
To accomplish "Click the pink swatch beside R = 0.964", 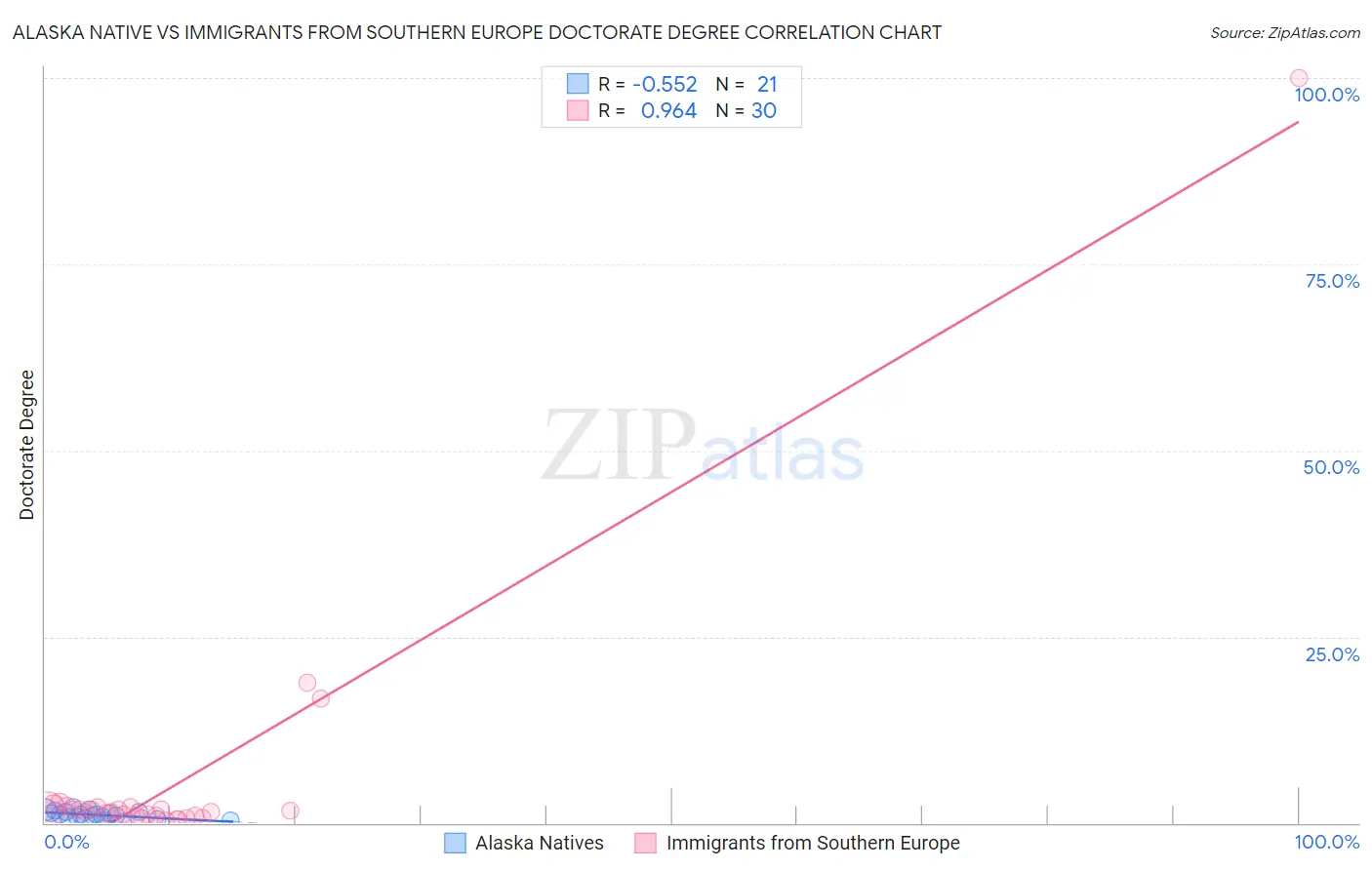I will (578, 110).
